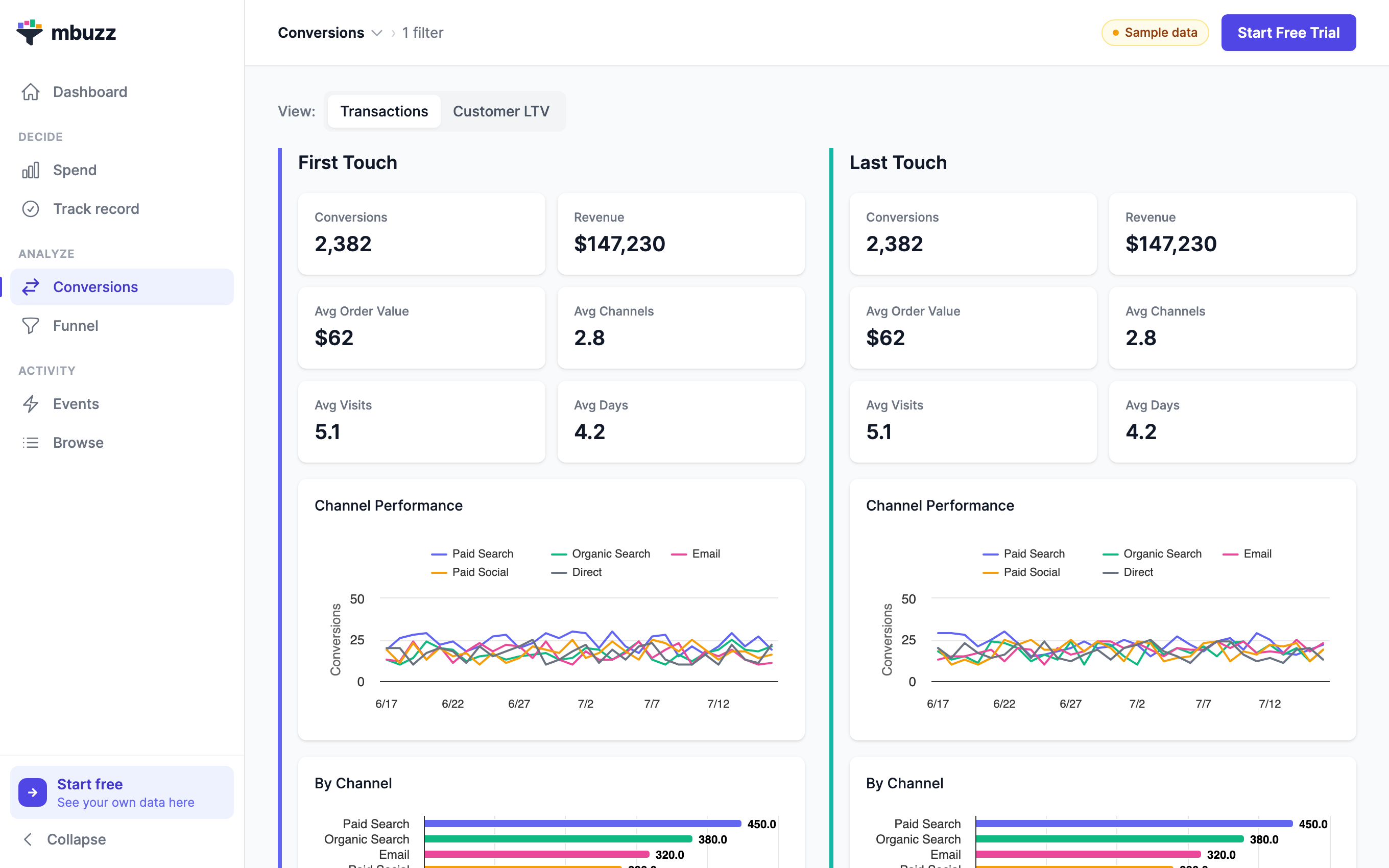Click the Track record checkmark icon
The height and width of the screenshot is (868, 1389).
[31, 209]
